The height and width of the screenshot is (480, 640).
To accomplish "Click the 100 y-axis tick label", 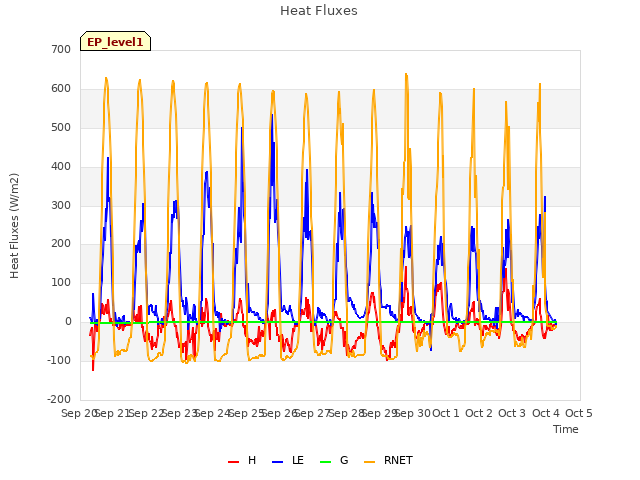I will tap(61, 282).
